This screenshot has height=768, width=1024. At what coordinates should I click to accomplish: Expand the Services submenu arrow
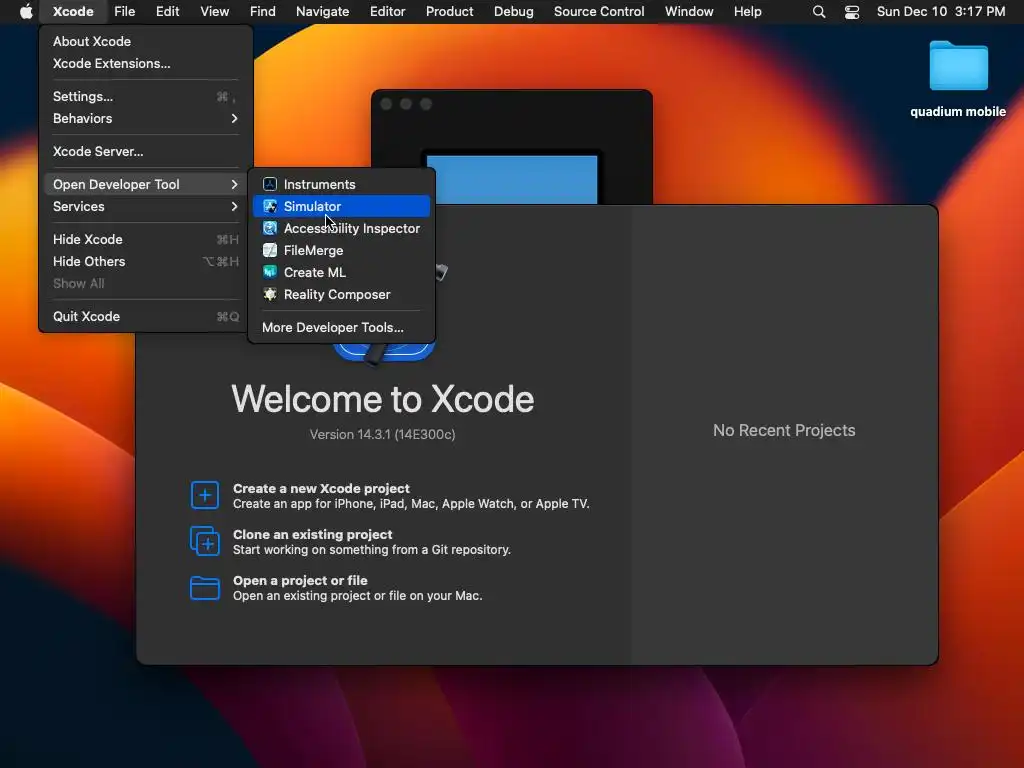[x=234, y=206]
